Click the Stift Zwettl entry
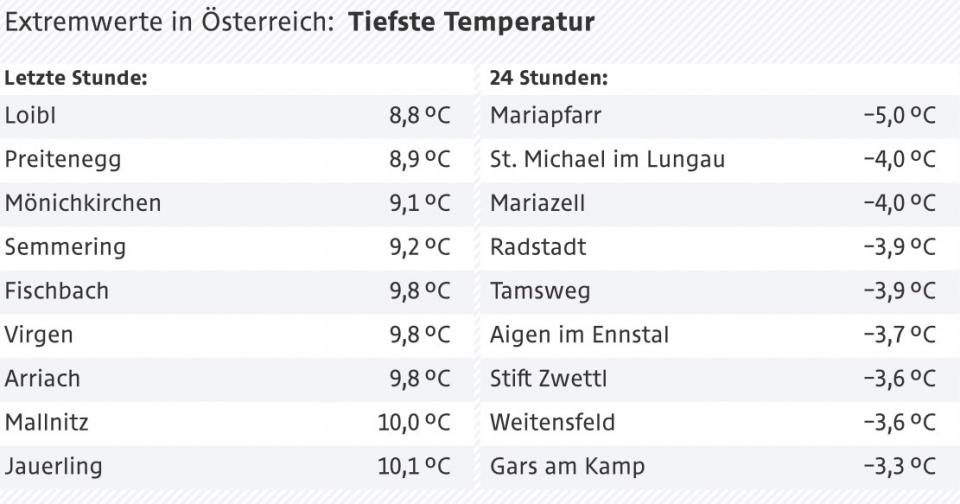 [548, 379]
